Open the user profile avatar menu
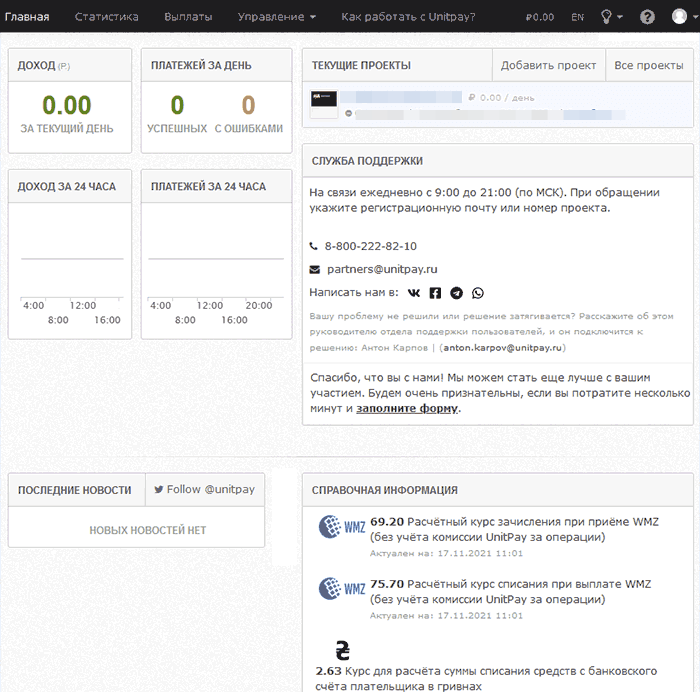 679,17
